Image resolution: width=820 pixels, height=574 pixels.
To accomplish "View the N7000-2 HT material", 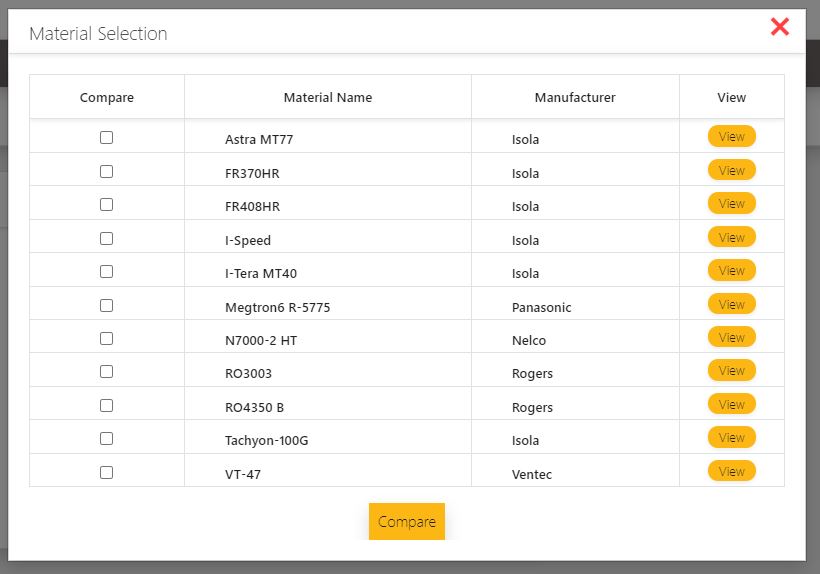I will click(731, 337).
